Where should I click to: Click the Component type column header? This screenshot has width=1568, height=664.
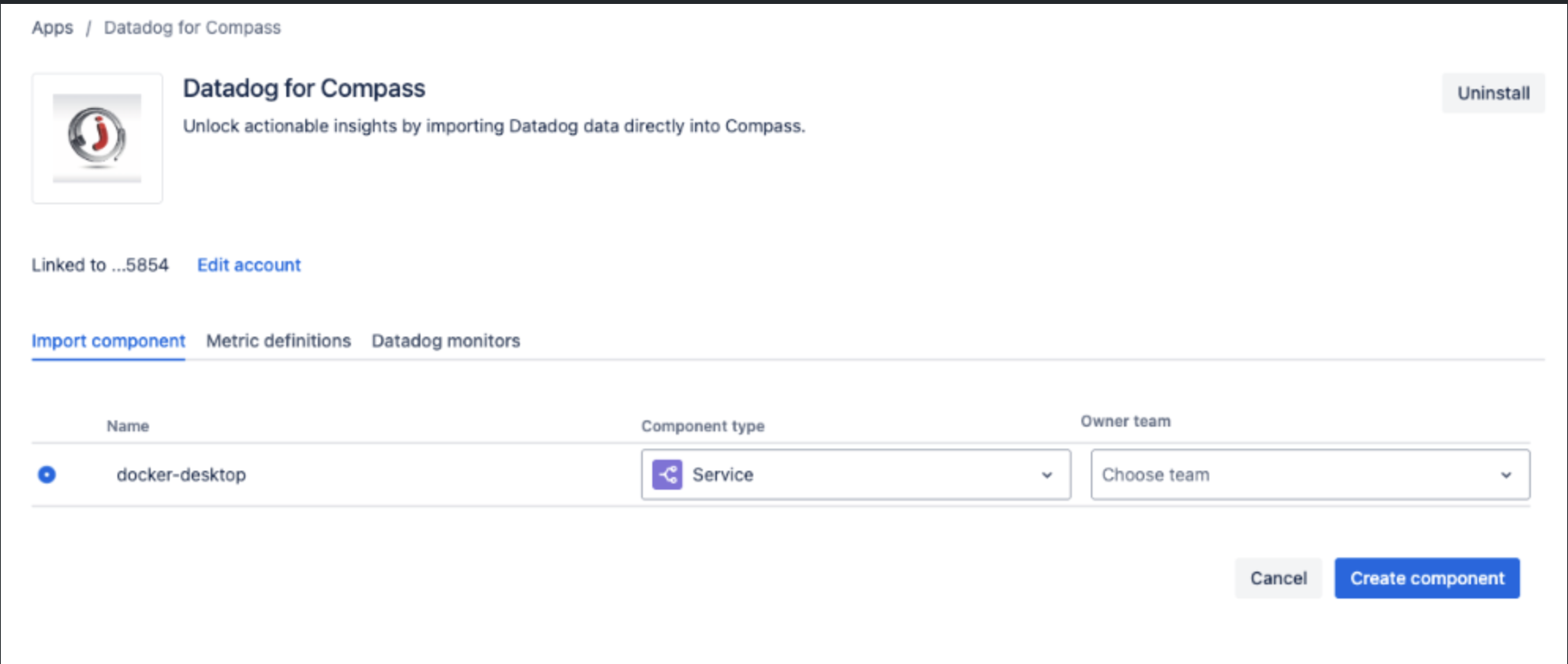tap(703, 426)
